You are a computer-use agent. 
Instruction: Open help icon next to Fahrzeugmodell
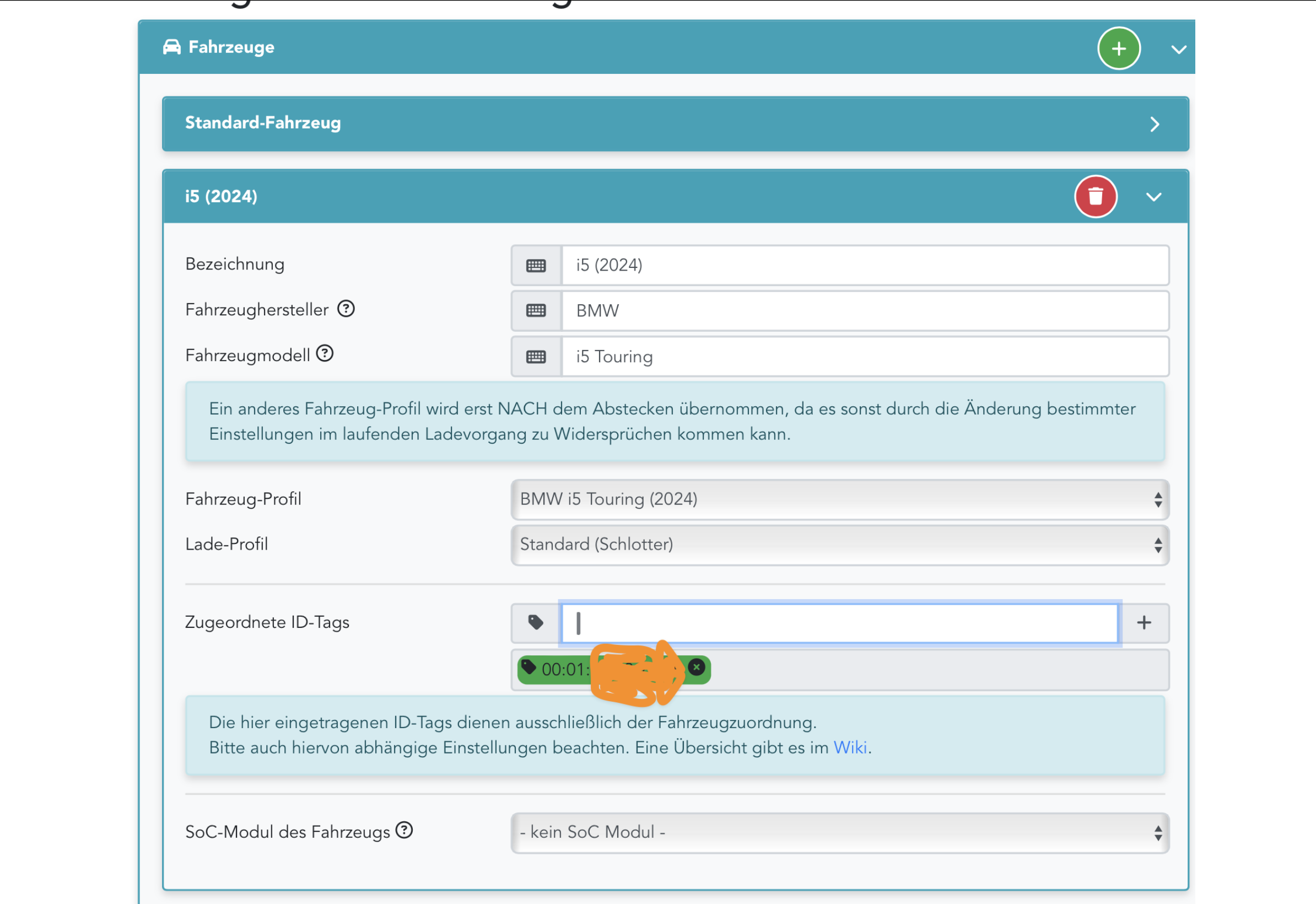(325, 353)
